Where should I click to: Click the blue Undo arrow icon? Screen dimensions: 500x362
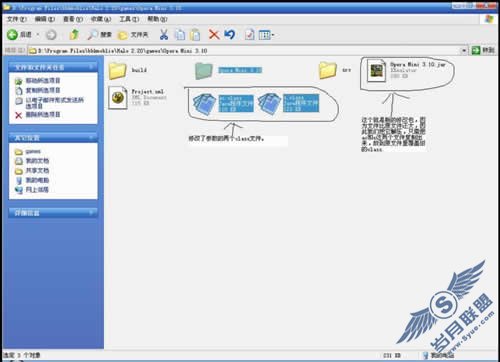pos(230,34)
